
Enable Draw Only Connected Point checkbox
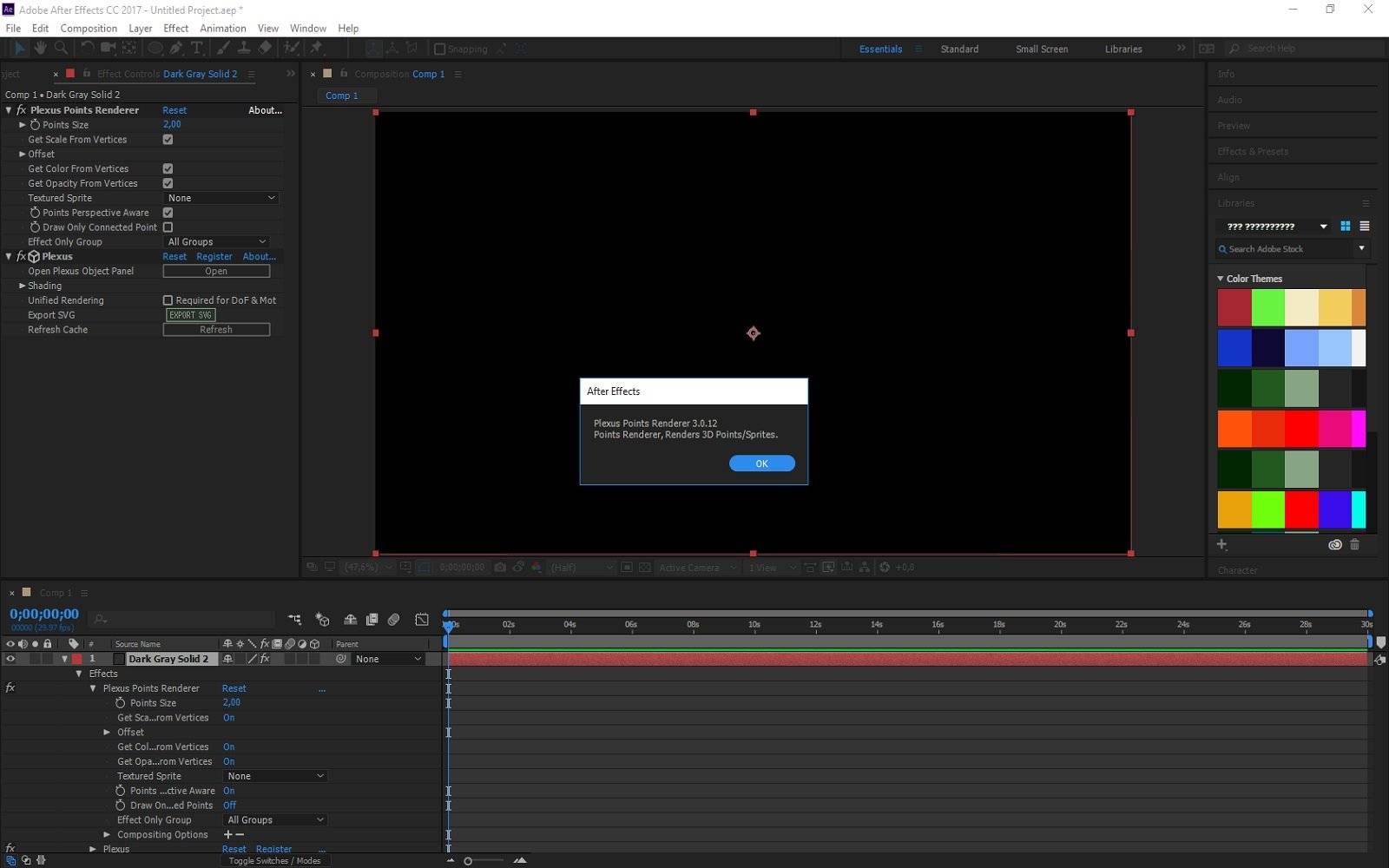168,227
